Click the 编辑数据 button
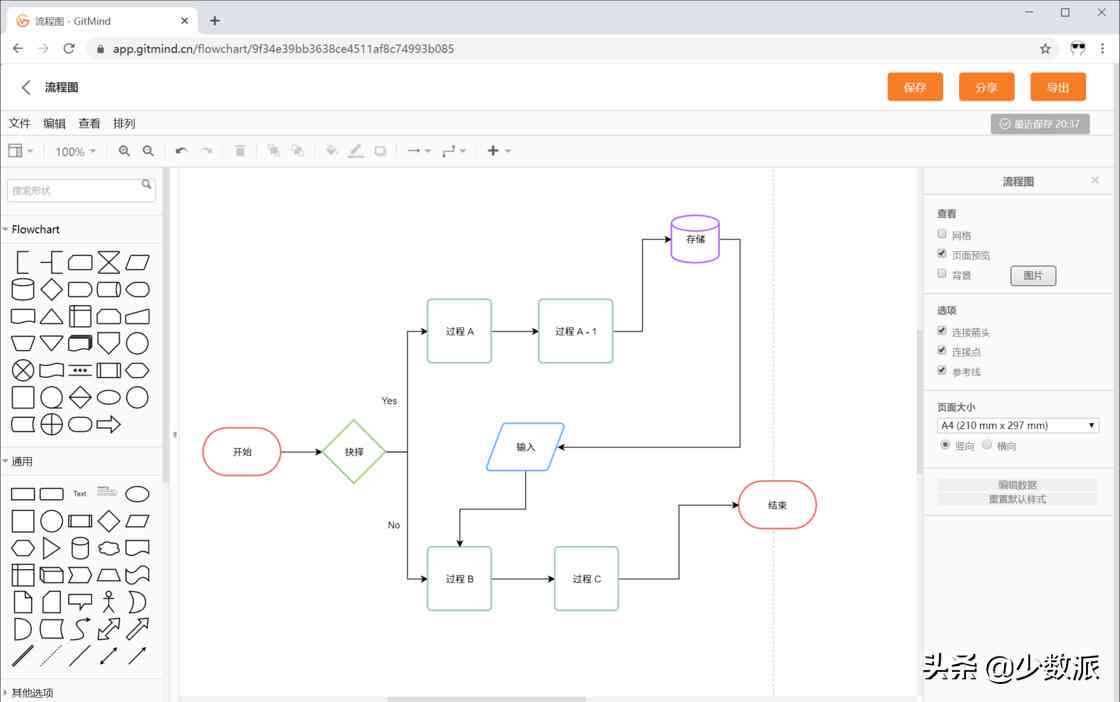The width and height of the screenshot is (1120, 702). click(1017, 485)
